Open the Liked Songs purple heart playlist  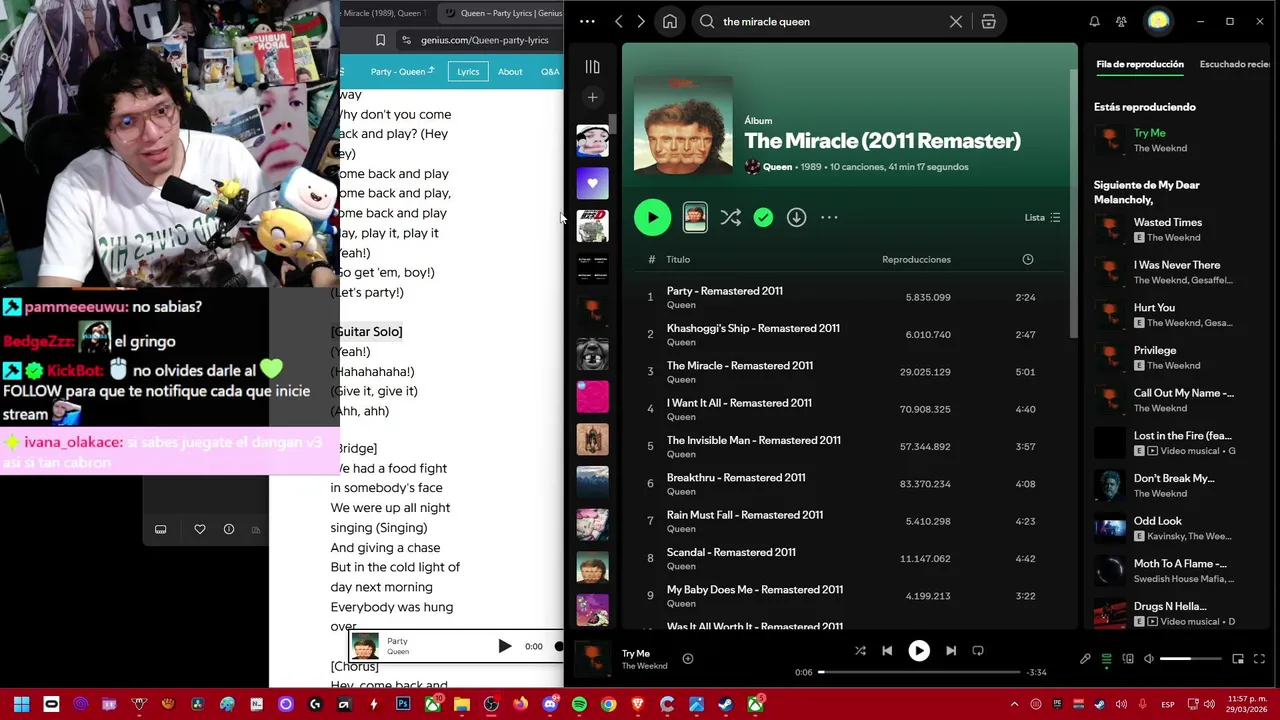pyautogui.click(x=592, y=183)
